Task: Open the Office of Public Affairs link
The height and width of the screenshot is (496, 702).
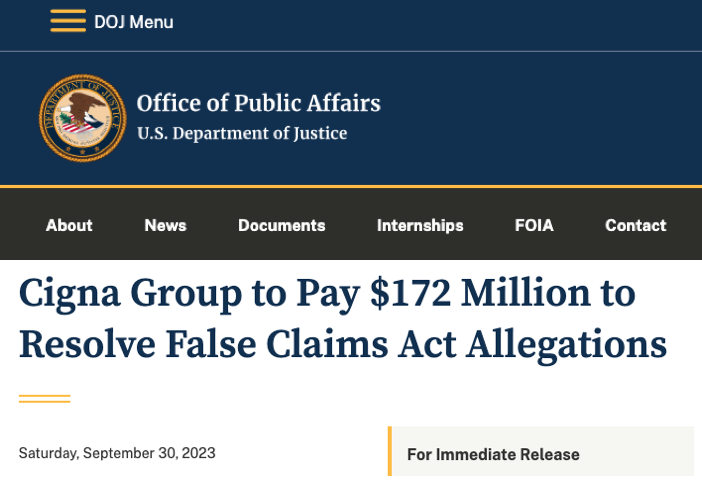Action: pos(258,103)
